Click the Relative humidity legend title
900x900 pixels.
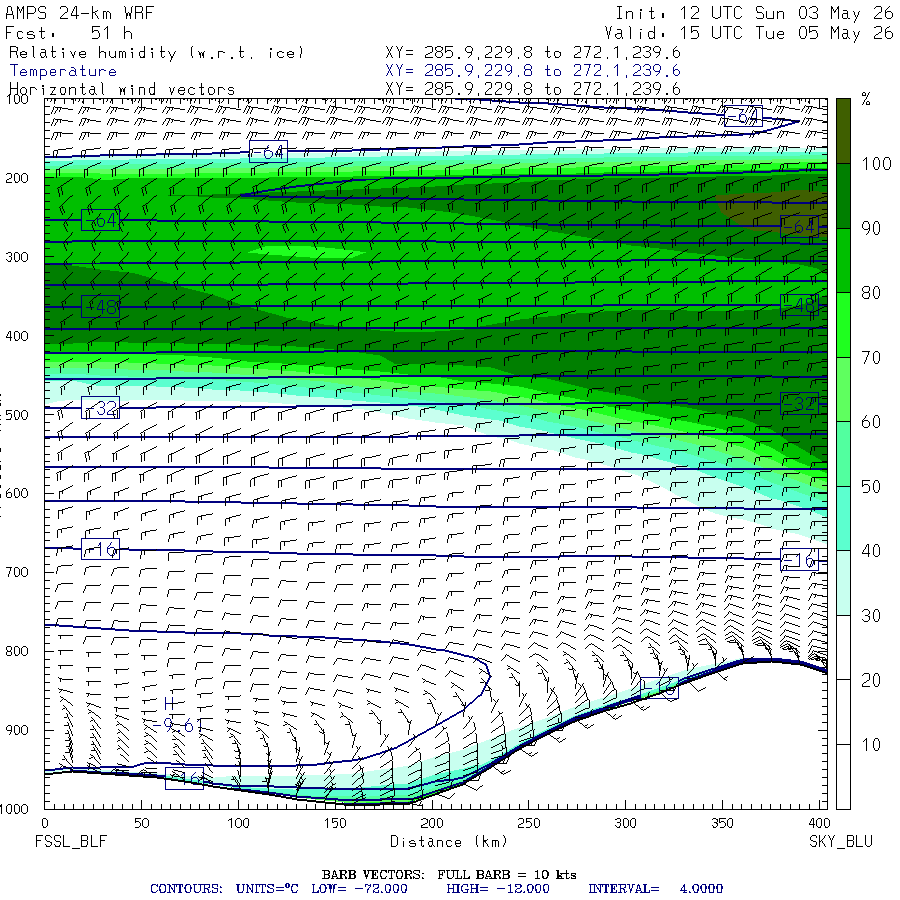(156, 53)
